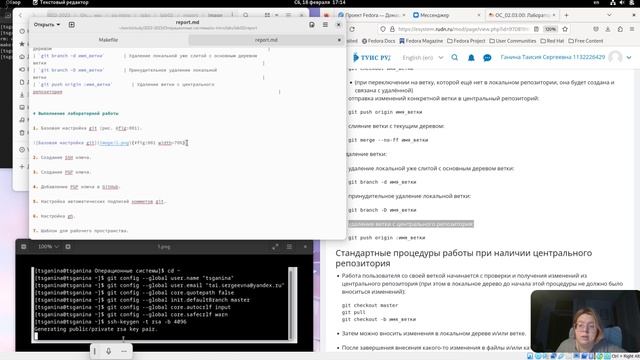This screenshot has width=640, height=360.
Task: Open the Firefox application menu
Action: click(x=632, y=29)
